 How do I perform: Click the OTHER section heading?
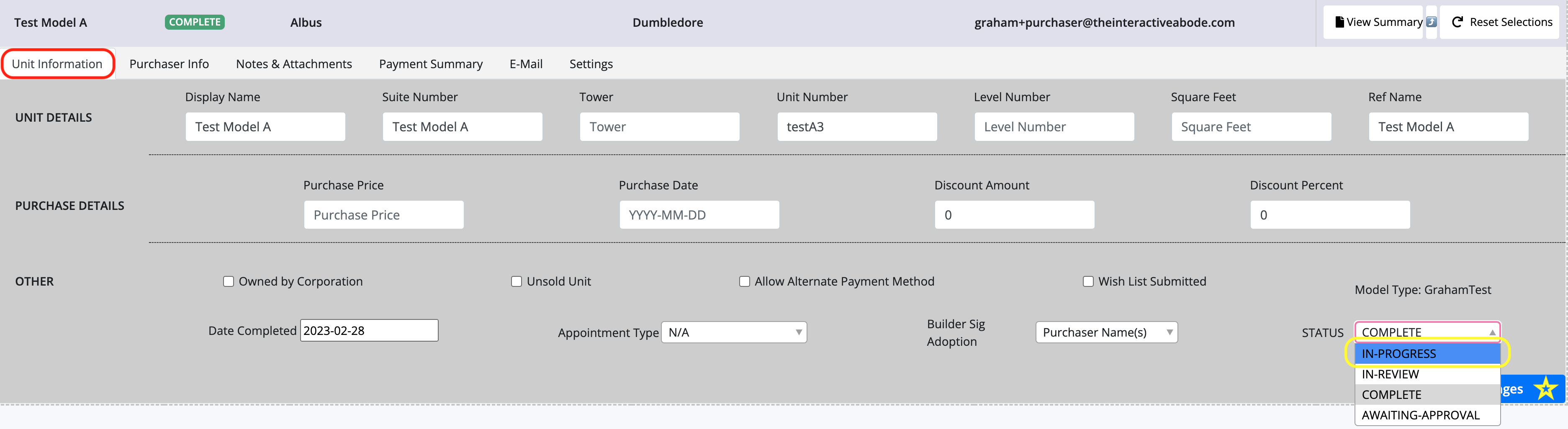pos(34,281)
